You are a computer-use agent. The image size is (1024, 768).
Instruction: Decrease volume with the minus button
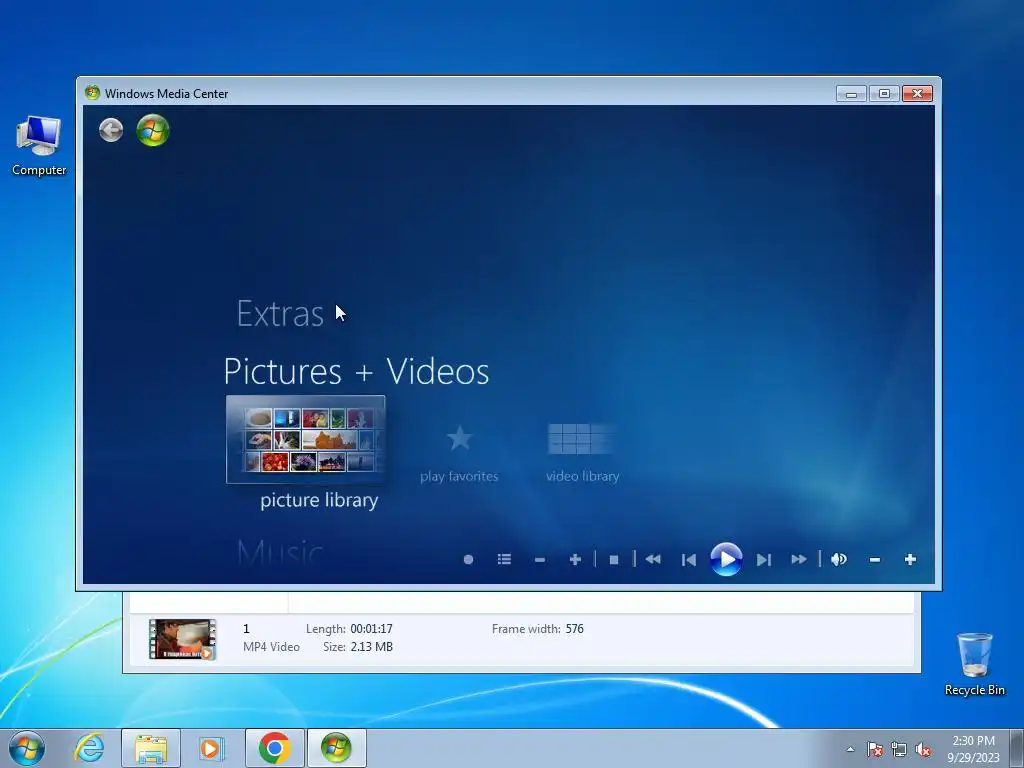875,560
